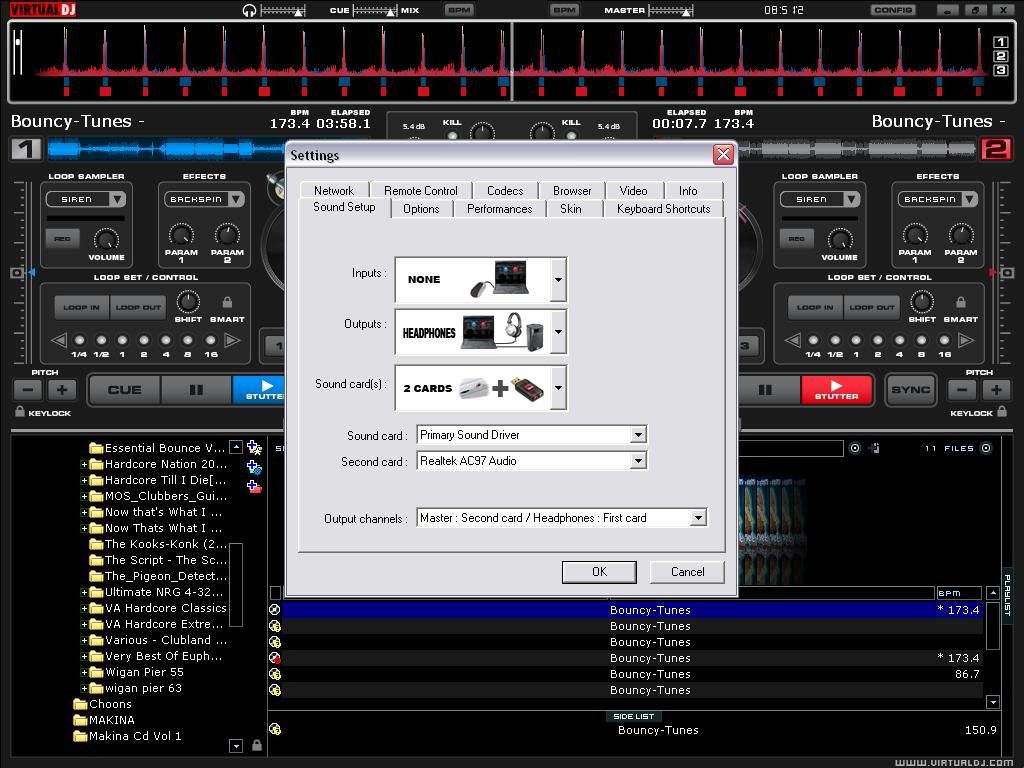Click the CUE button on deck 1

(124, 390)
